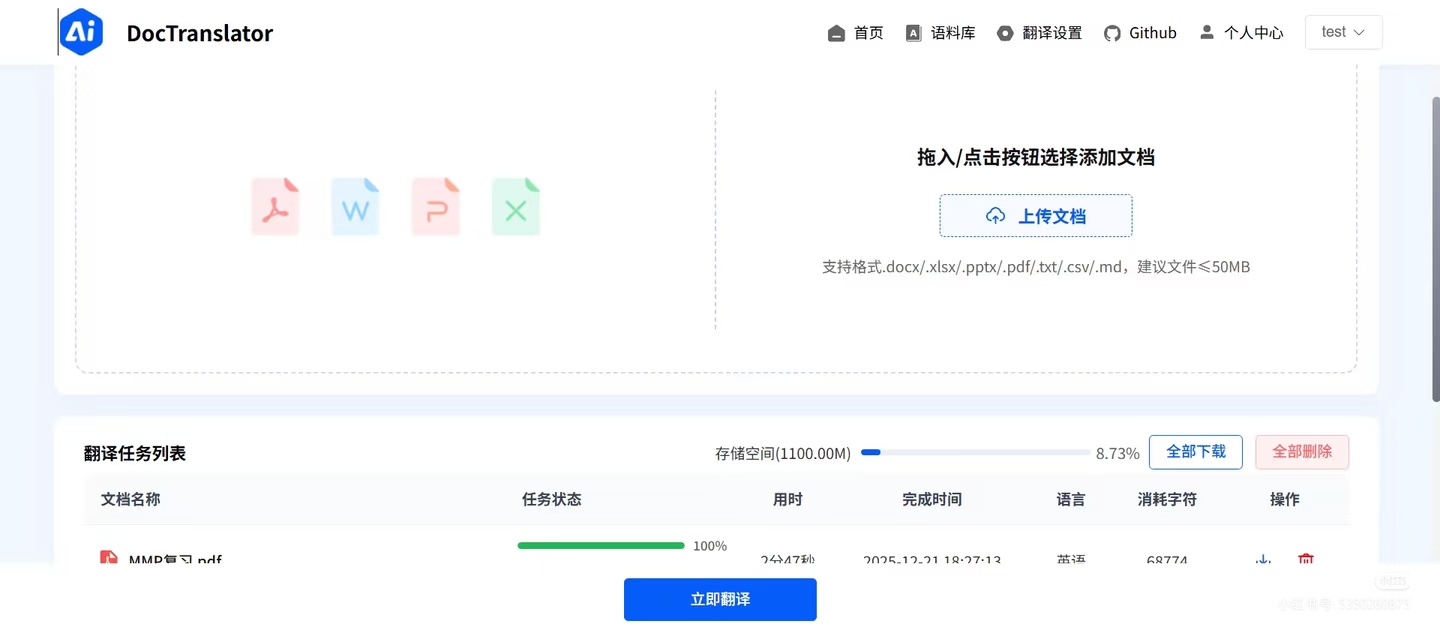The height and width of the screenshot is (636, 1440).
Task: Click the storage space usage progress bar
Action: pos(976,452)
